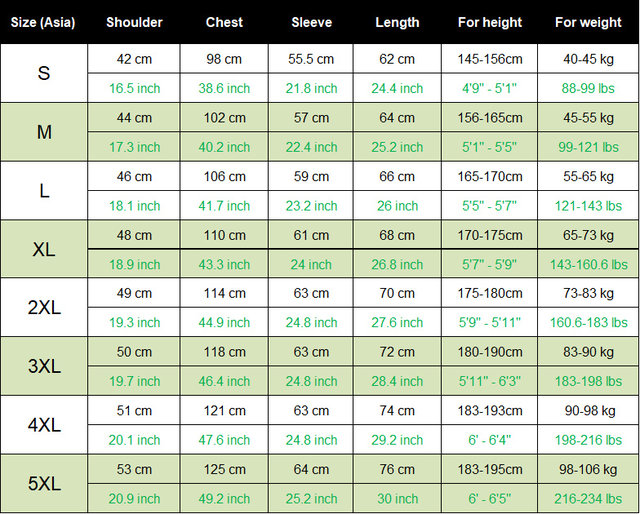Click the "Shoulder" column header

[x=134, y=22]
